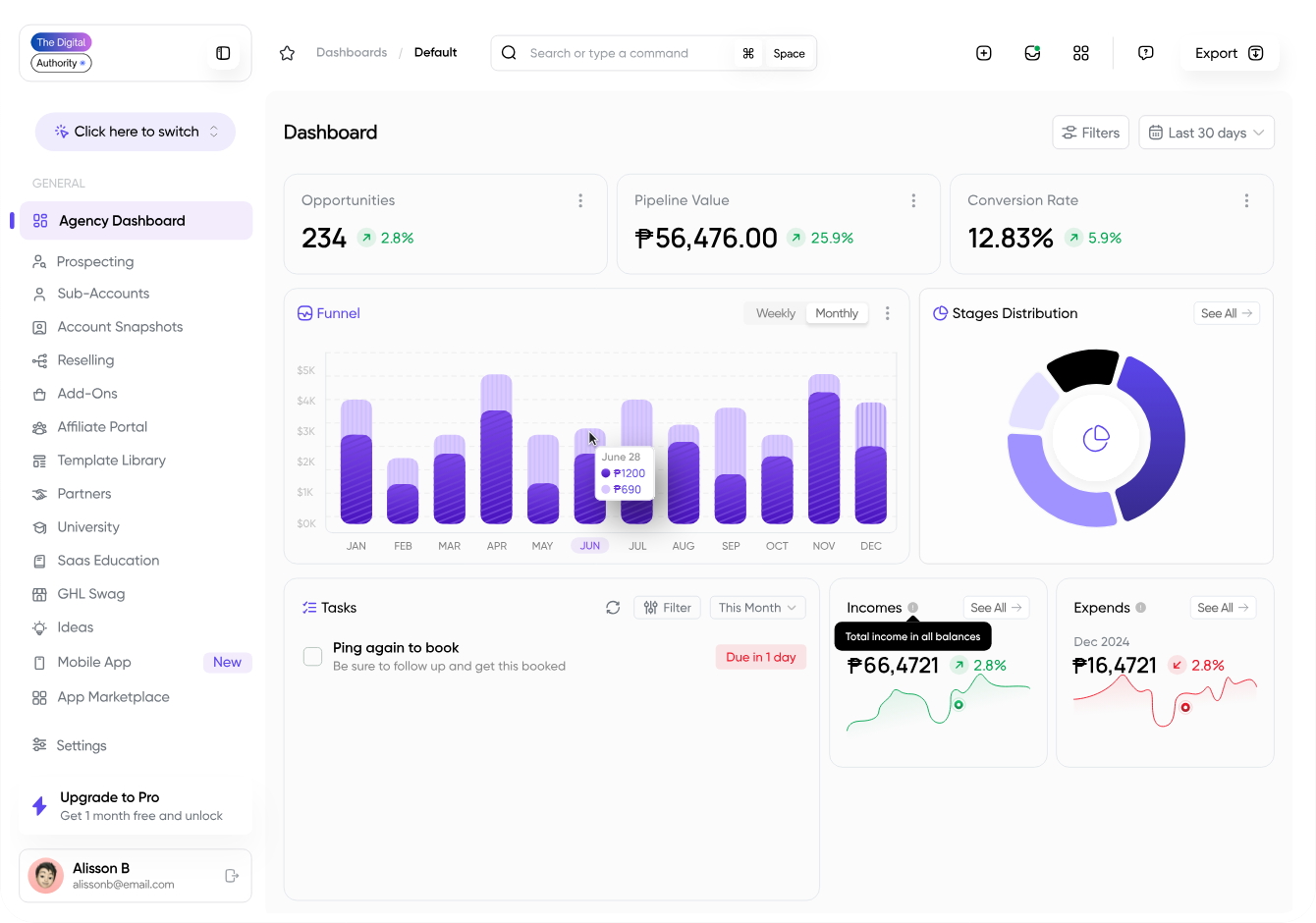Switch the Funnel chart to Weekly
The width and height of the screenshot is (1316, 923).
pos(775,313)
